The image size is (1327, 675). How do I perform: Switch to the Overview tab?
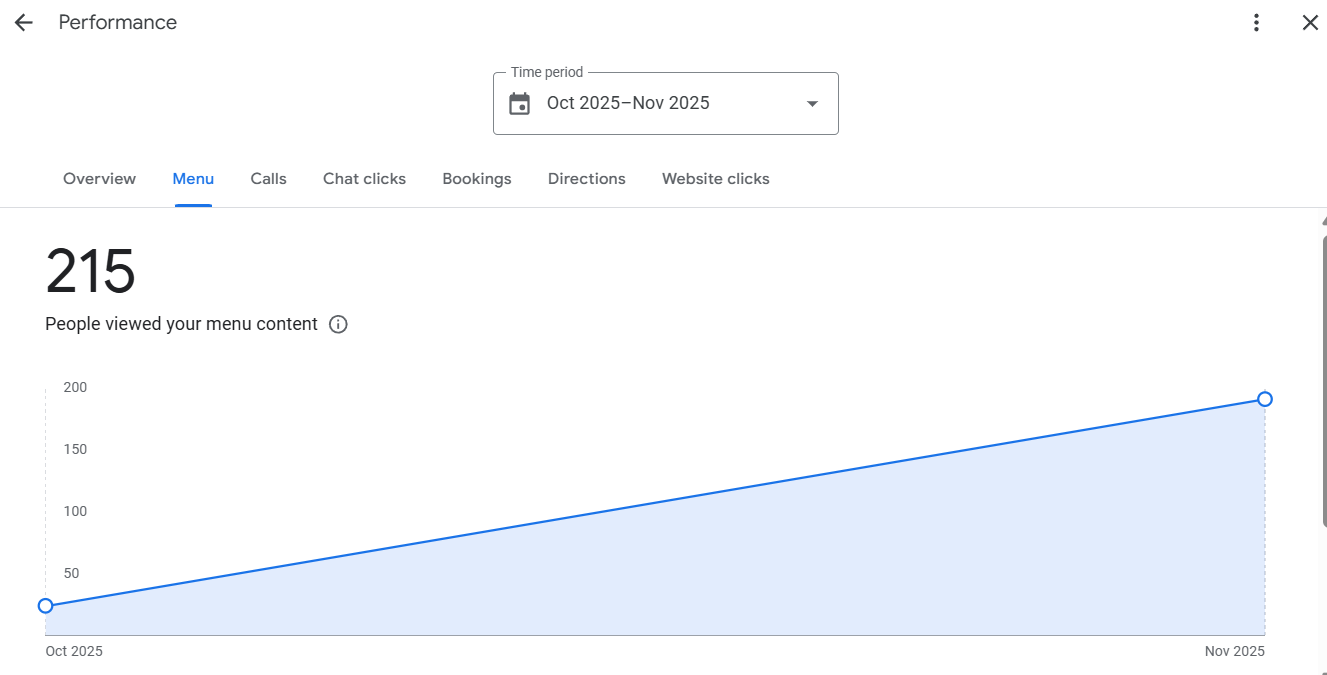(x=99, y=179)
